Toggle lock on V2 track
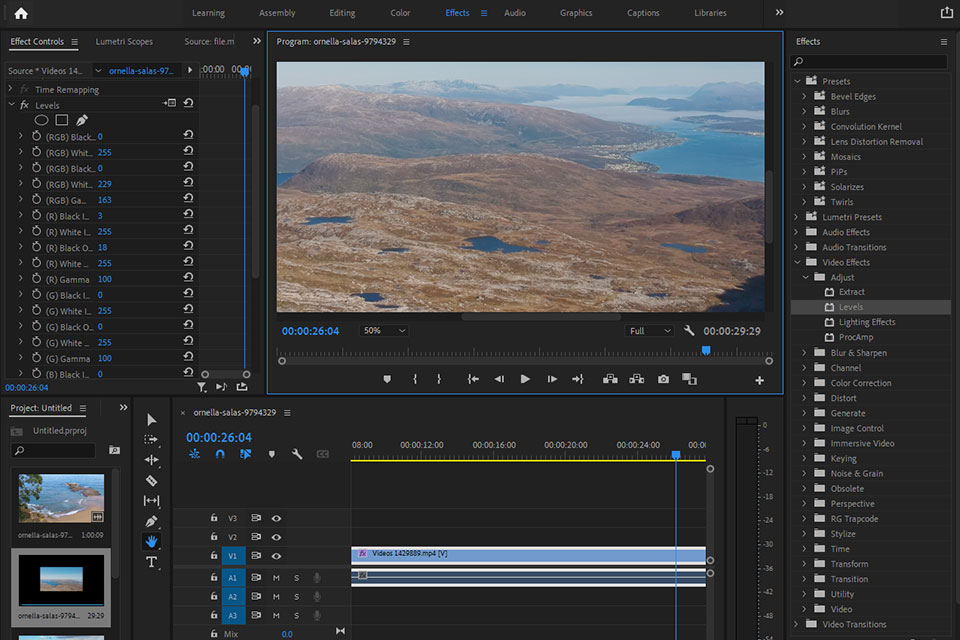Screen dimensions: 960x640 (x=214, y=537)
